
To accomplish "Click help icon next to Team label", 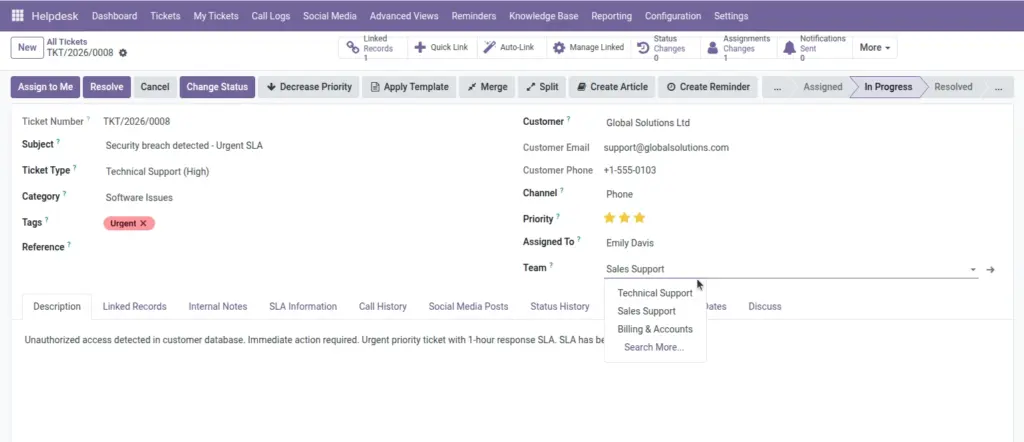I will click(551, 265).
